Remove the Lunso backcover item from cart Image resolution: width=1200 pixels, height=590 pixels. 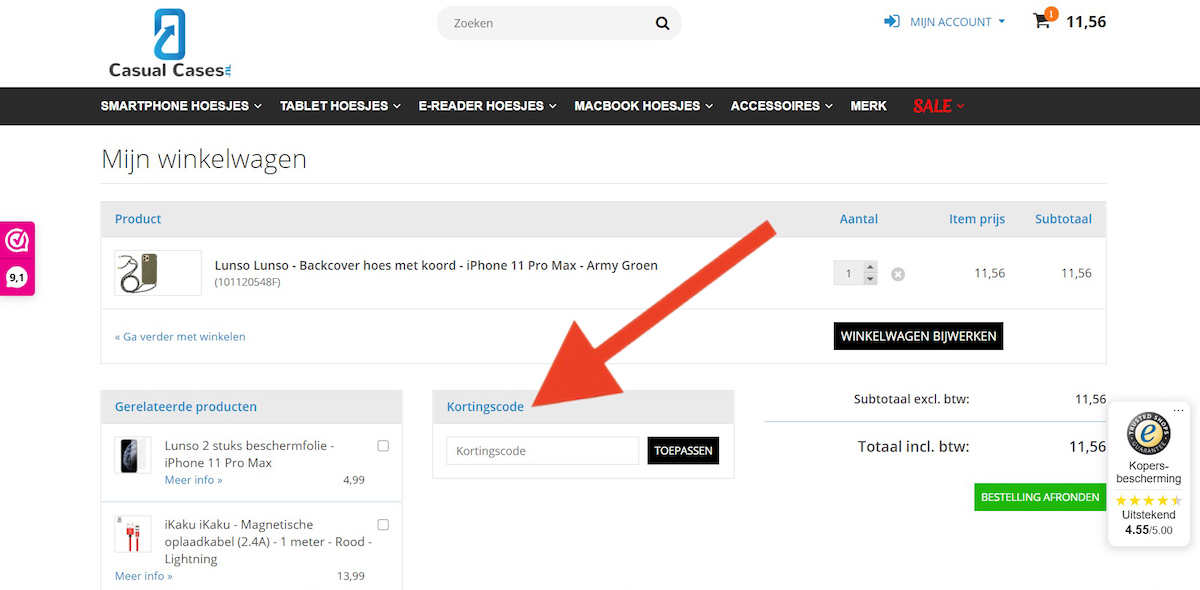point(898,274)
